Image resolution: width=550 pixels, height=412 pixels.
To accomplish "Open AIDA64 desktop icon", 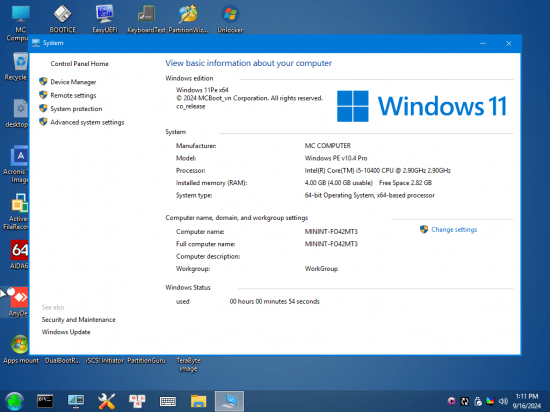I will (19, 255).
